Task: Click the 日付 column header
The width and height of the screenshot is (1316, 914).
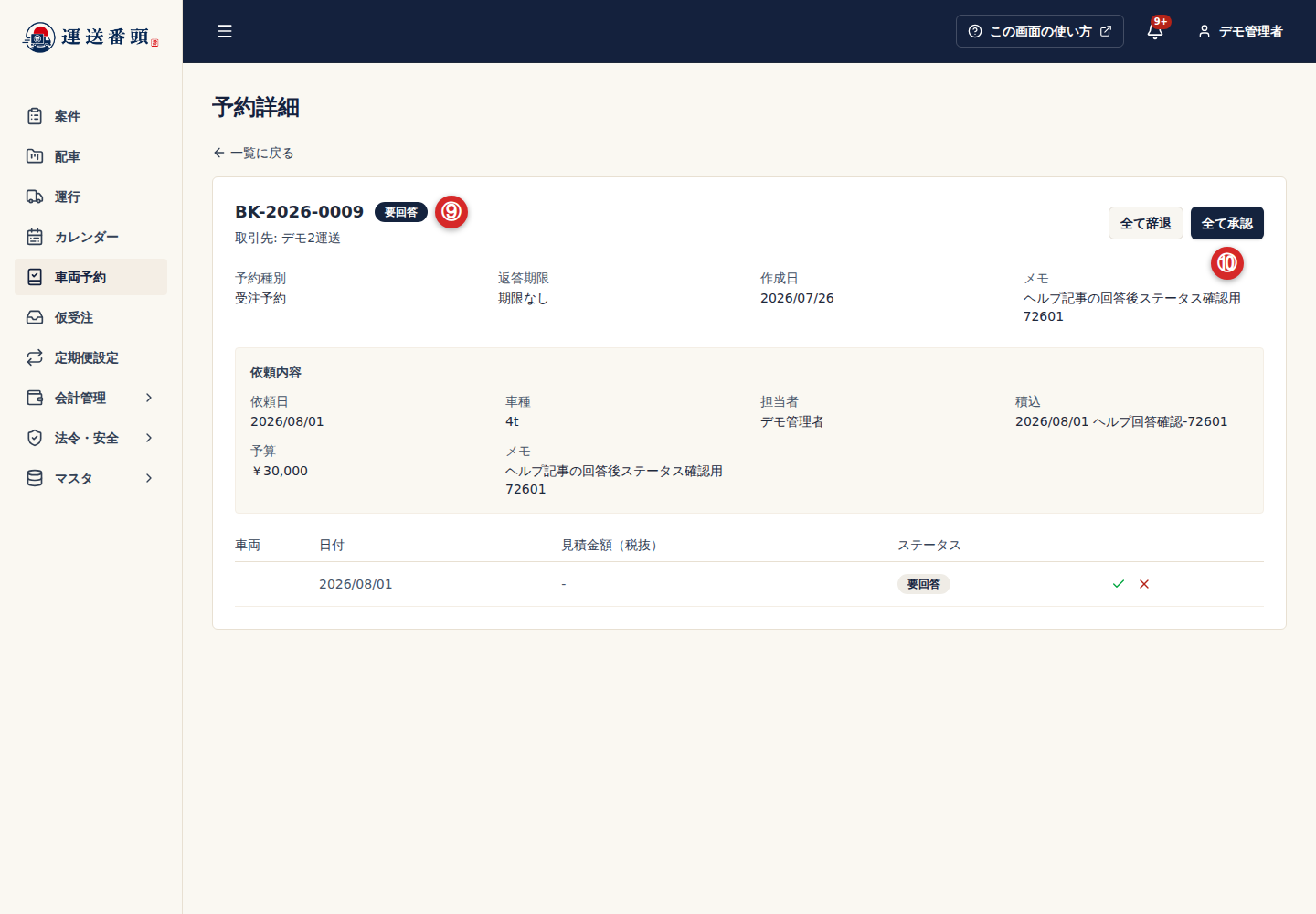Action: (x=332, y=545)
